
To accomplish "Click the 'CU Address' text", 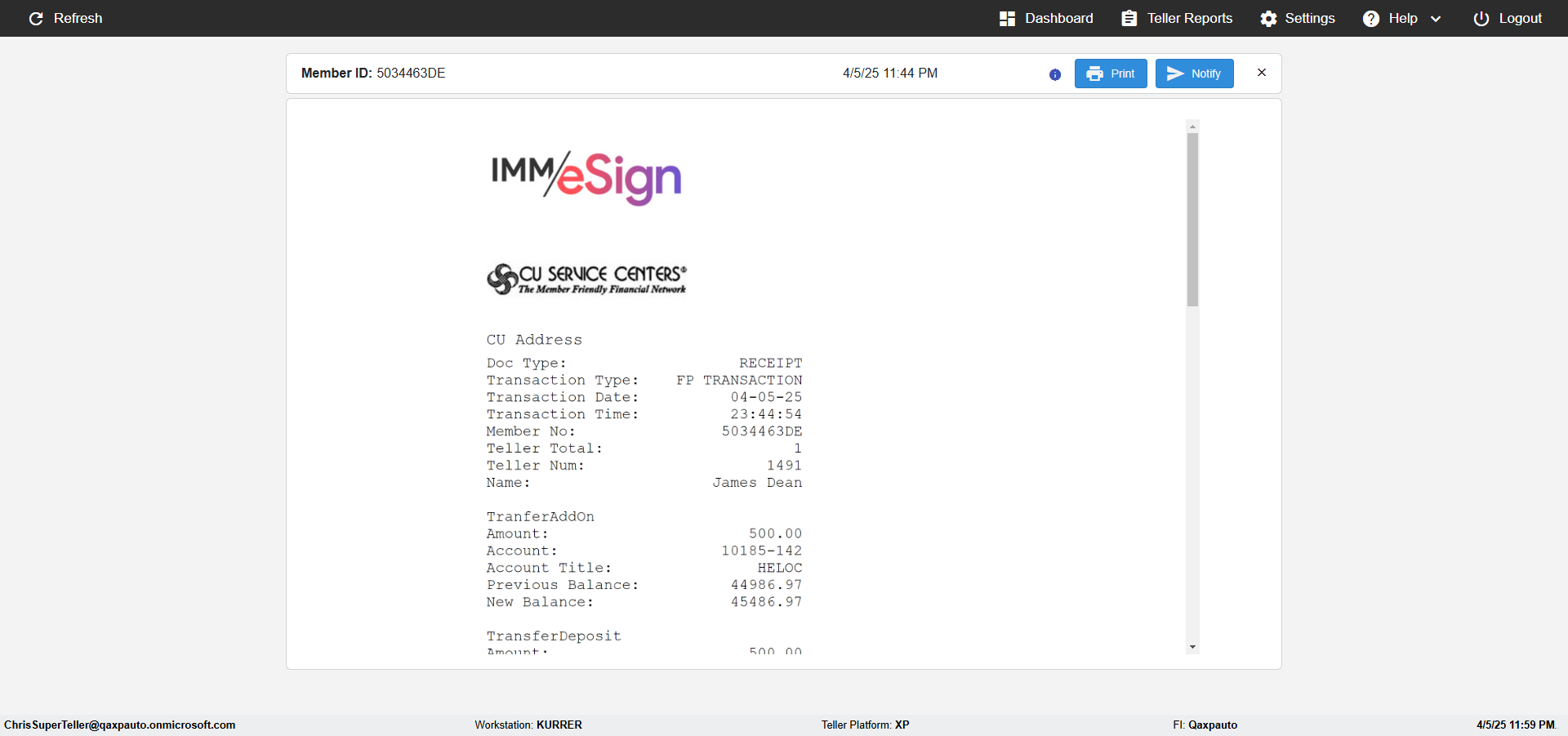I will pos(534,340).
